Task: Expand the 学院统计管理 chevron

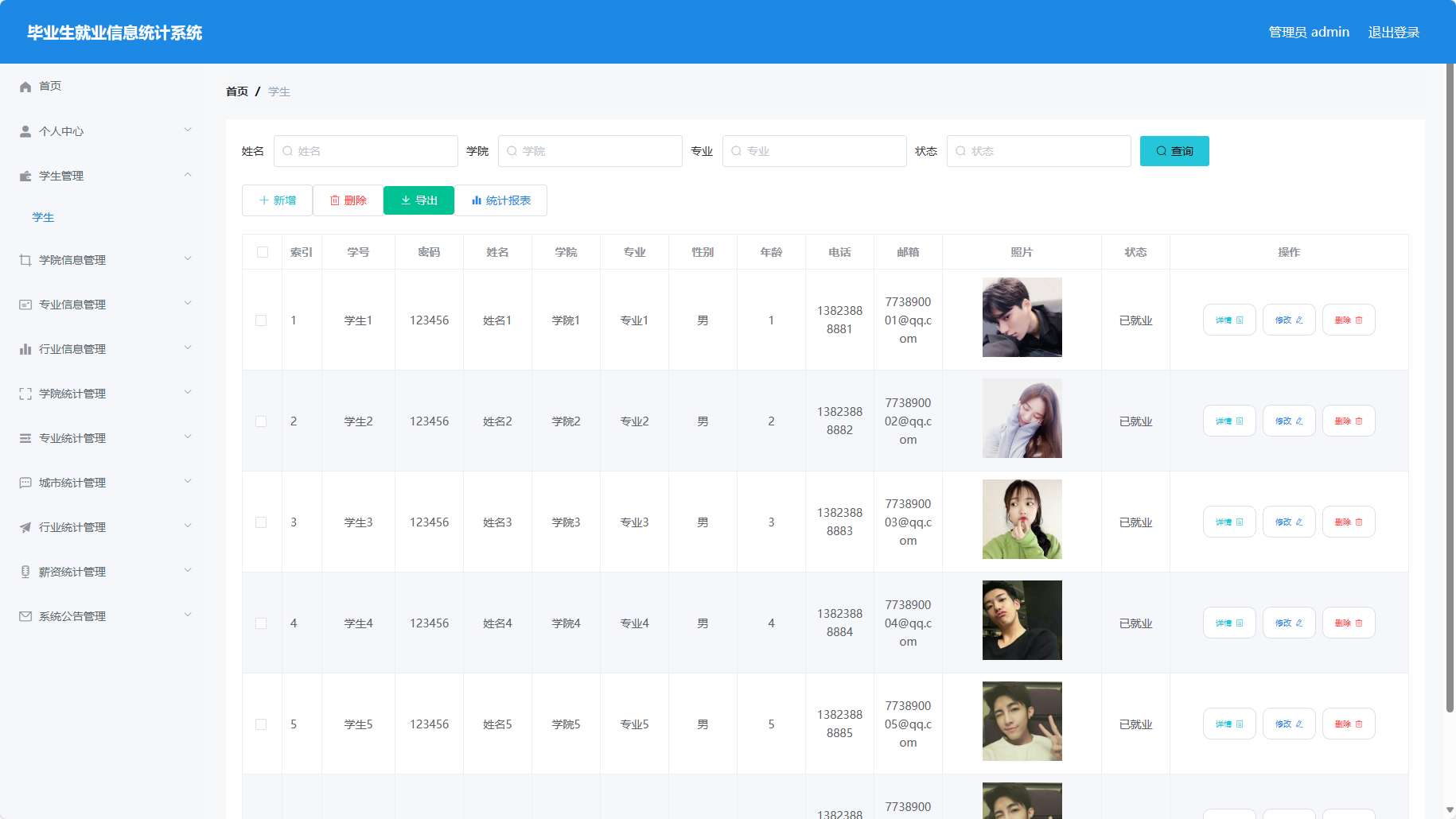Action: [188, 392]
